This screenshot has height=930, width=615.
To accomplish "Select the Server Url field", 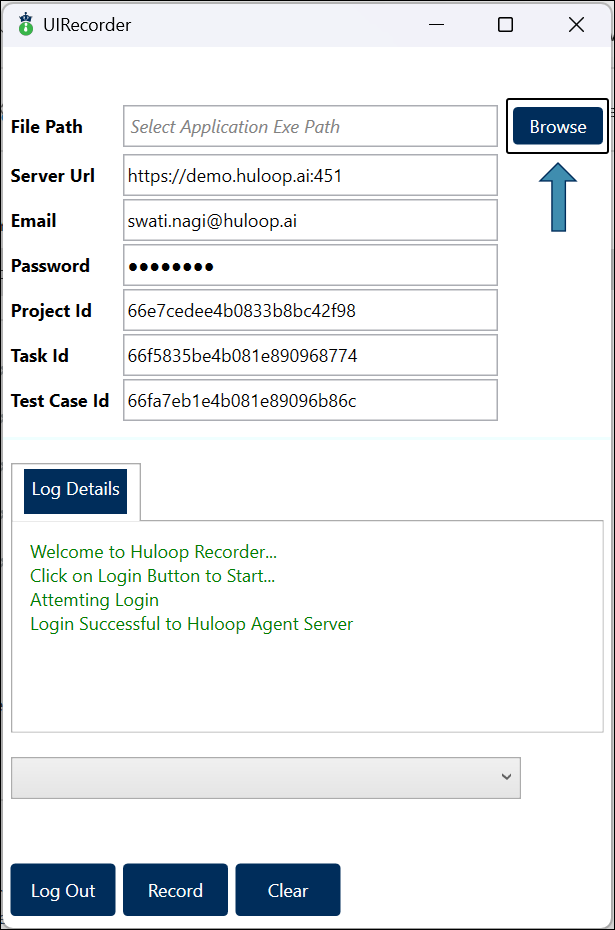I will 310,176.
